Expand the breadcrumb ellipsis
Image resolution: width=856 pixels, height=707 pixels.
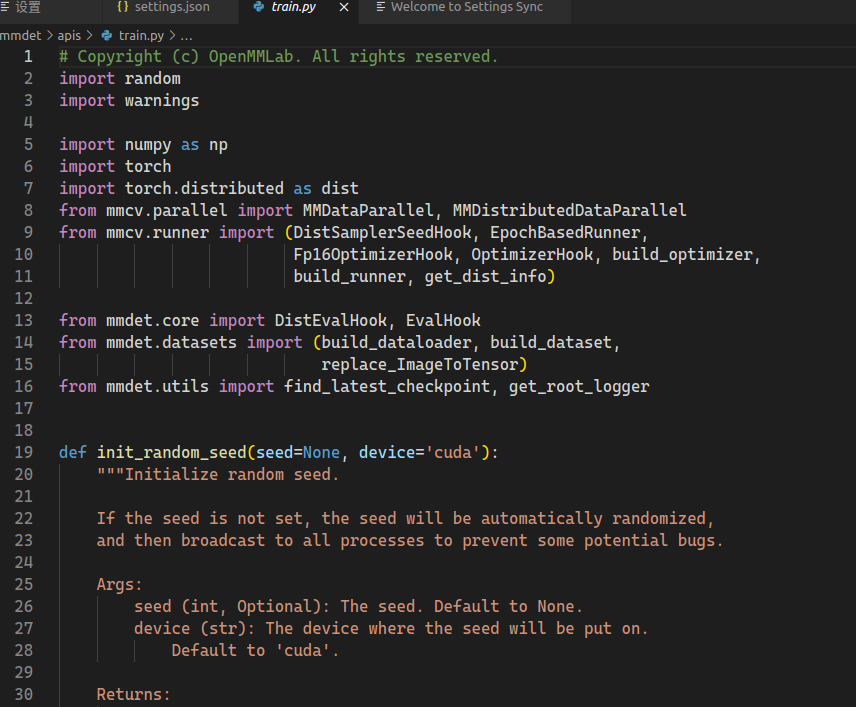coord(186,34)
